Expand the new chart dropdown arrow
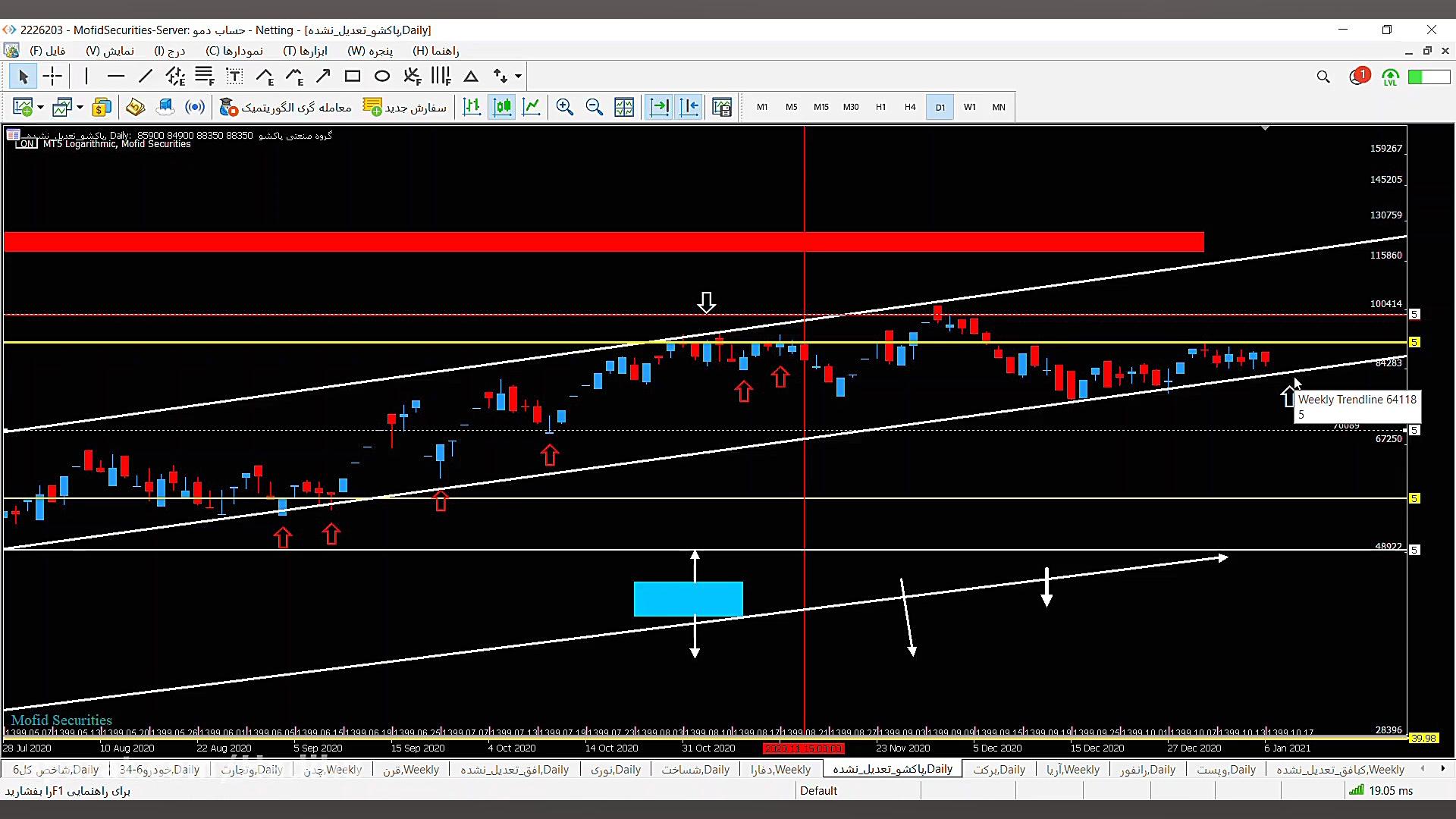Image resolution: width=1456 pixels, height=819 pixels. [40, 107]
